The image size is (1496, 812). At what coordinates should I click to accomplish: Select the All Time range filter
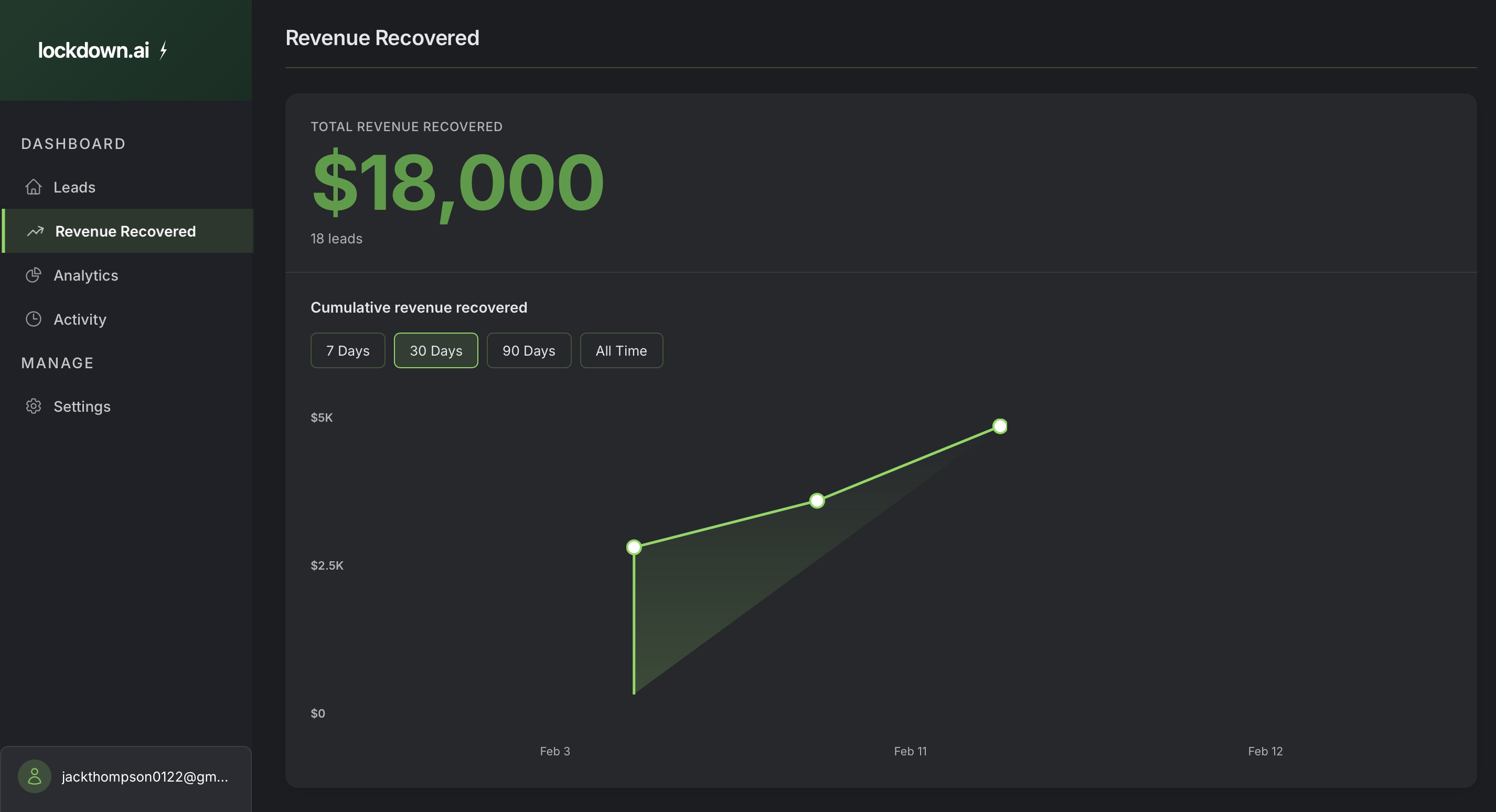point(621,350)
